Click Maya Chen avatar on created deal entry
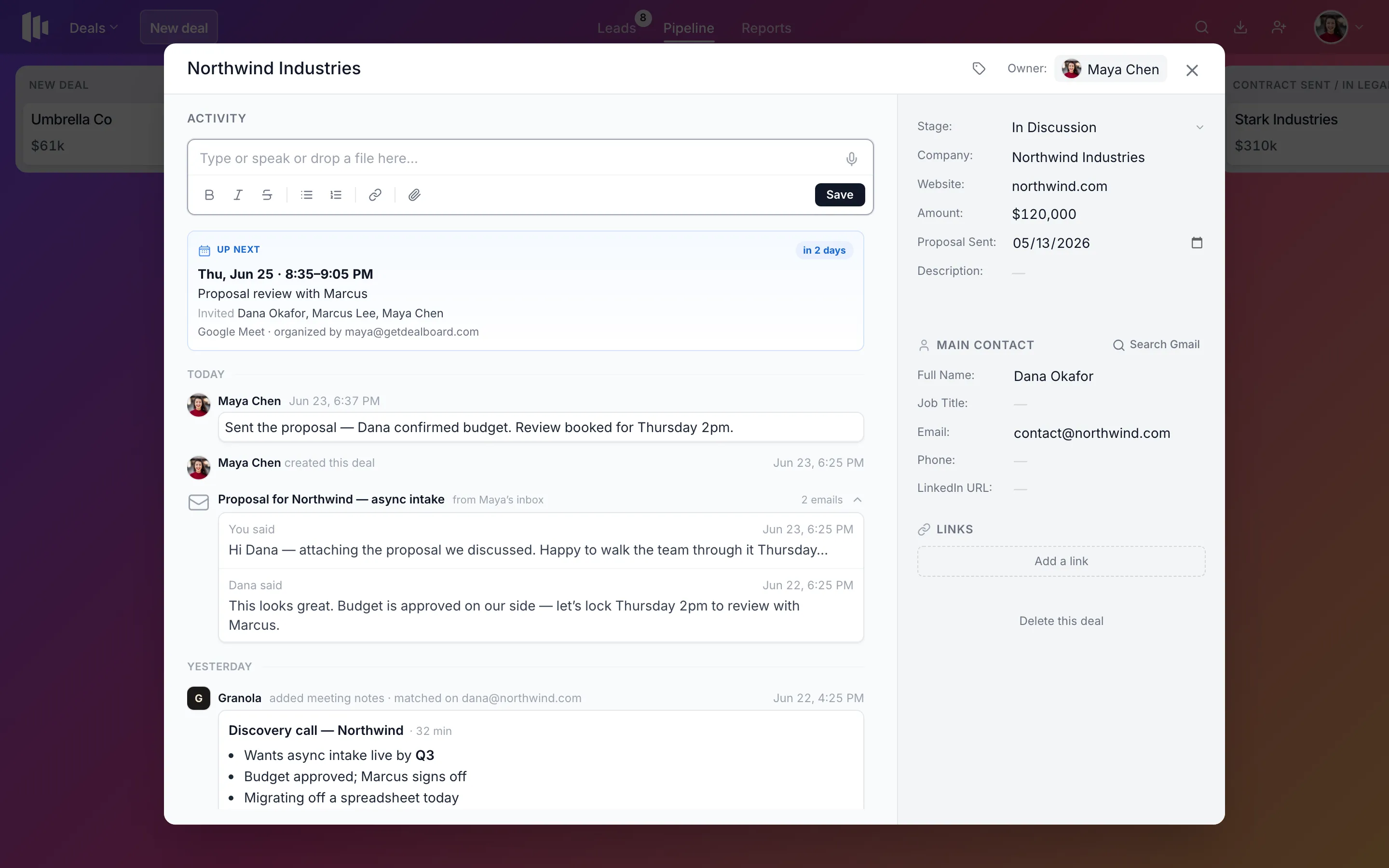The width and height of the screenshot is (1389, 868). pos(199,467)
